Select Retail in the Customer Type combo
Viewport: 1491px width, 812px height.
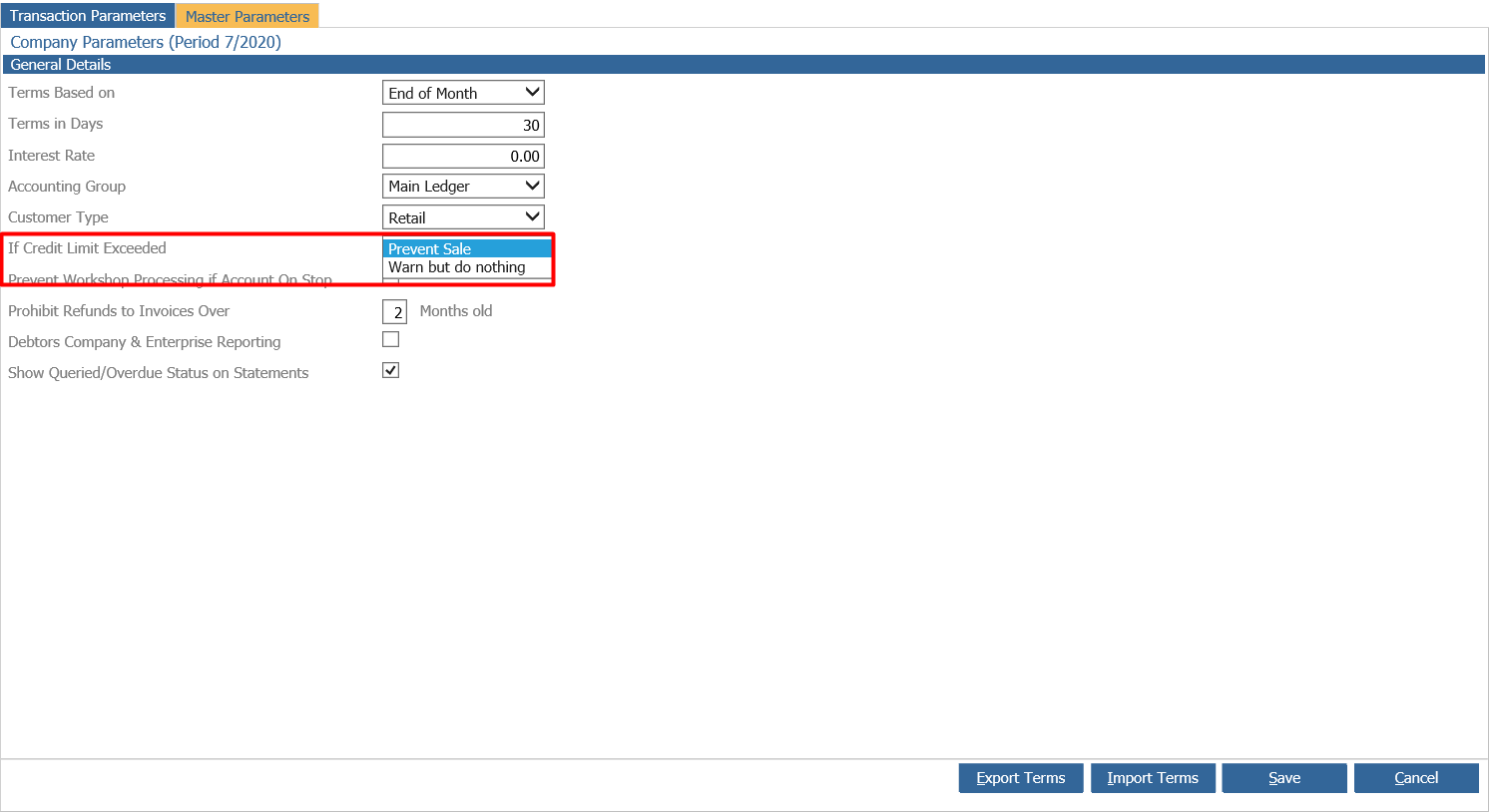click(x=462, y=216)
